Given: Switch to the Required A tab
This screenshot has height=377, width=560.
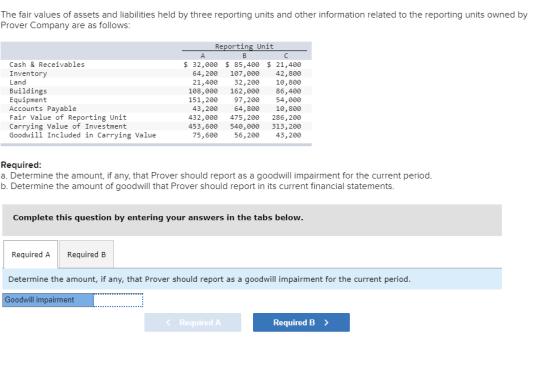Looking at the screenshot, I should click(x=30, y=254).
